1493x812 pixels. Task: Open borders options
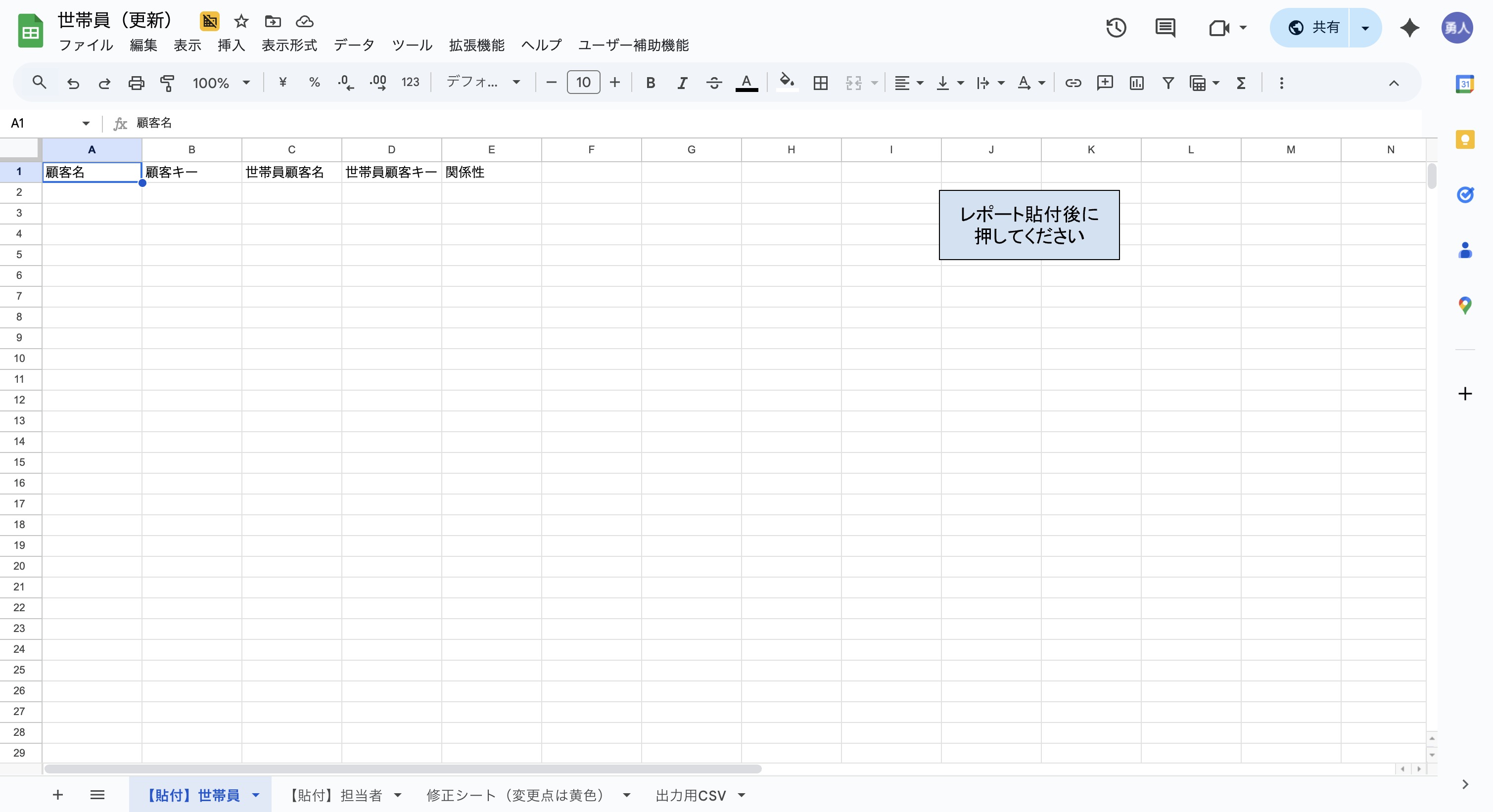(x=820, y=83)
